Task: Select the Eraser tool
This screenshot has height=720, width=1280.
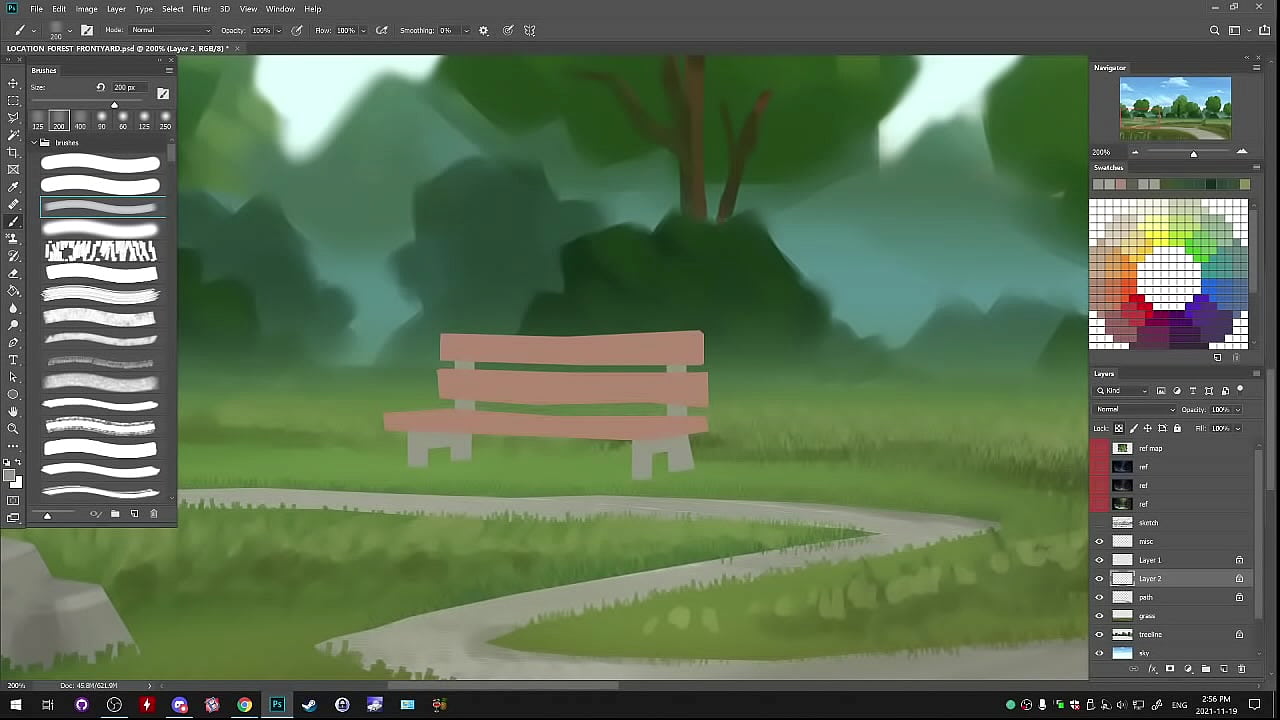Action: coord(13,273)
